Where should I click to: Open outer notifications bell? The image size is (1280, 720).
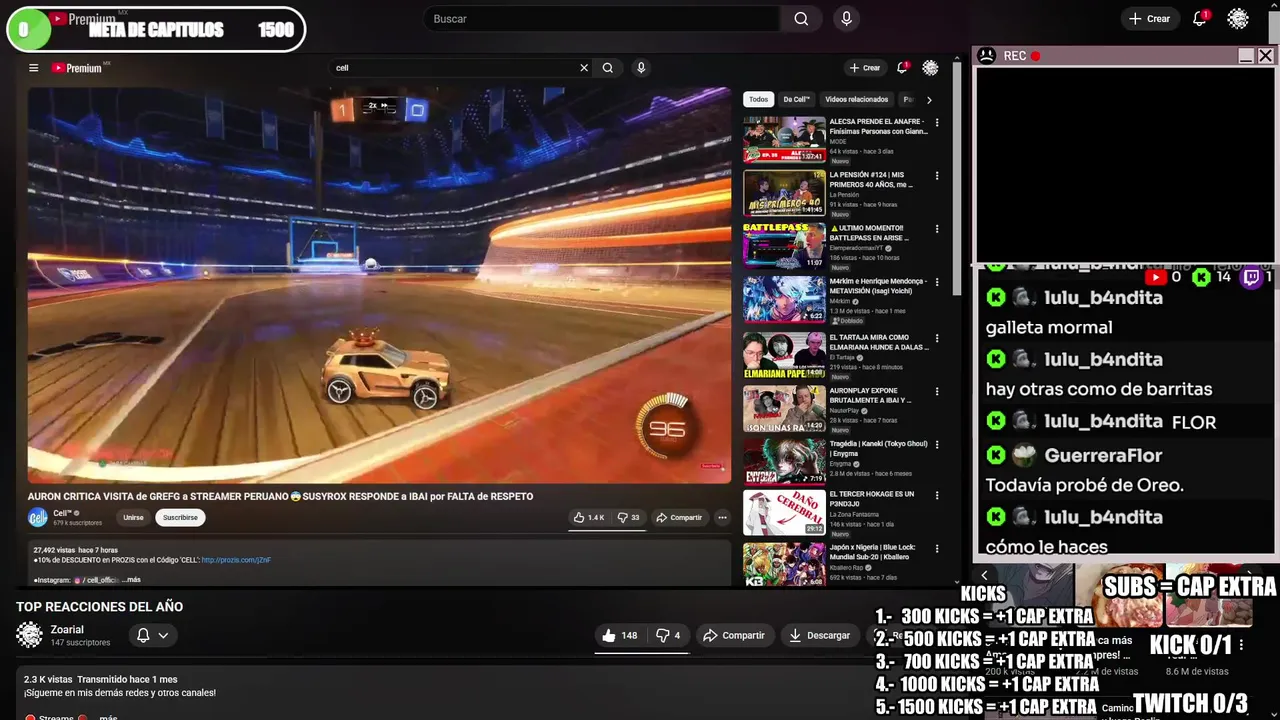pyautogui.click(x=1200, y=19)
